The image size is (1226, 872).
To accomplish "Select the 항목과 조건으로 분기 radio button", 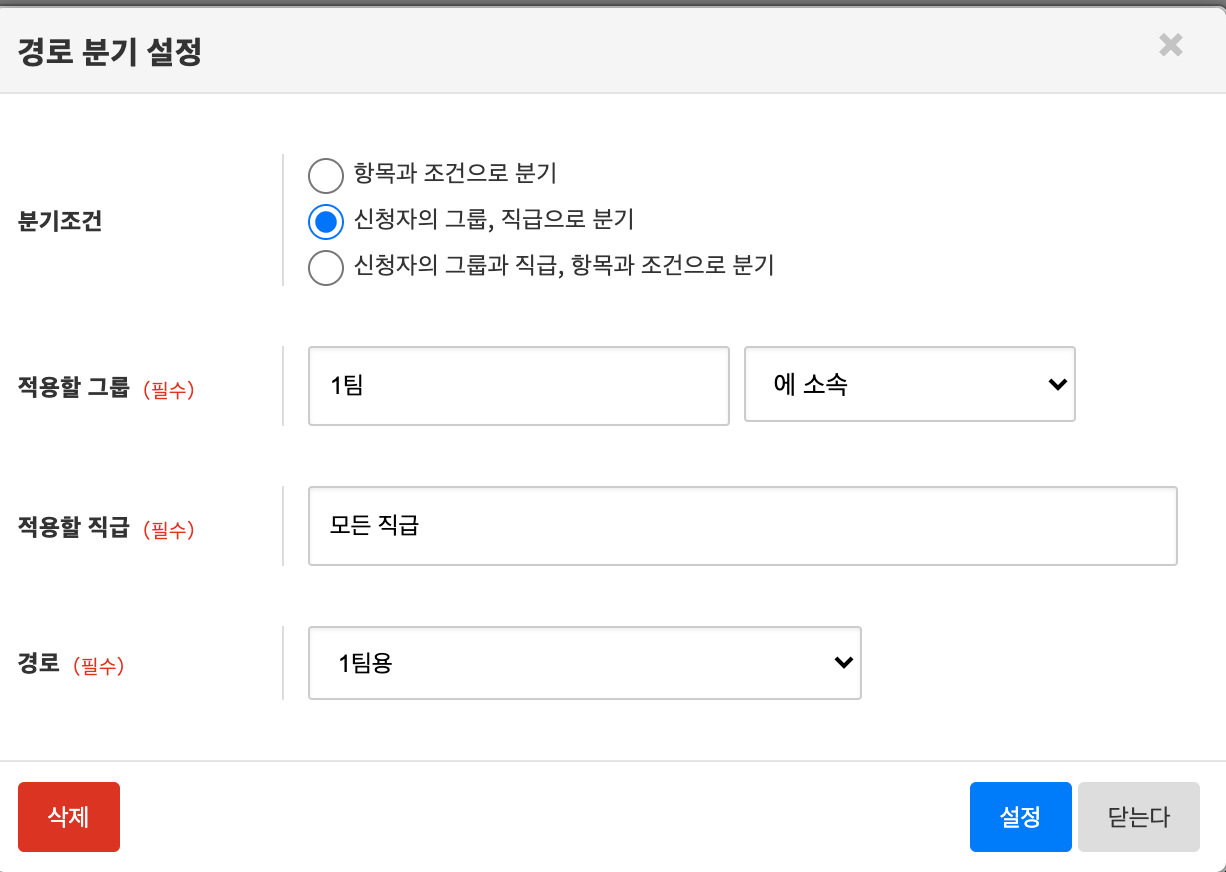I will [x=326, y=175].
